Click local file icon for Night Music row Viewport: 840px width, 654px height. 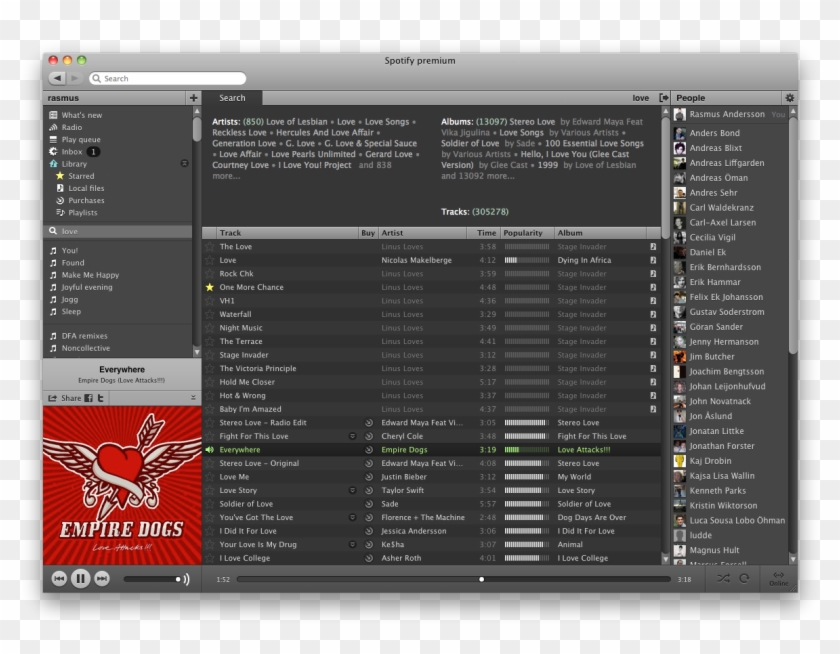coord(653,328)
